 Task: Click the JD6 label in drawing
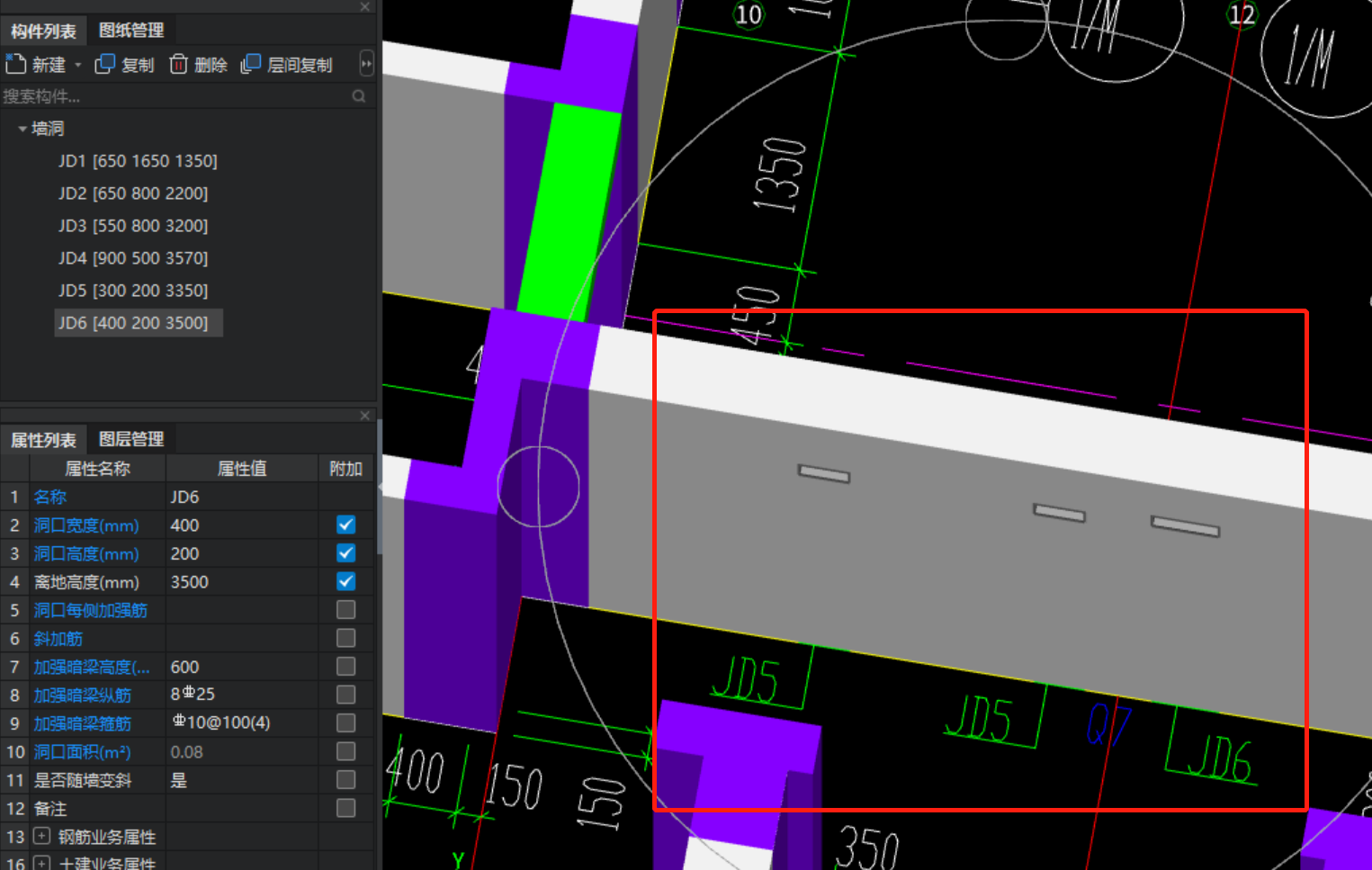click(1219, 758)
